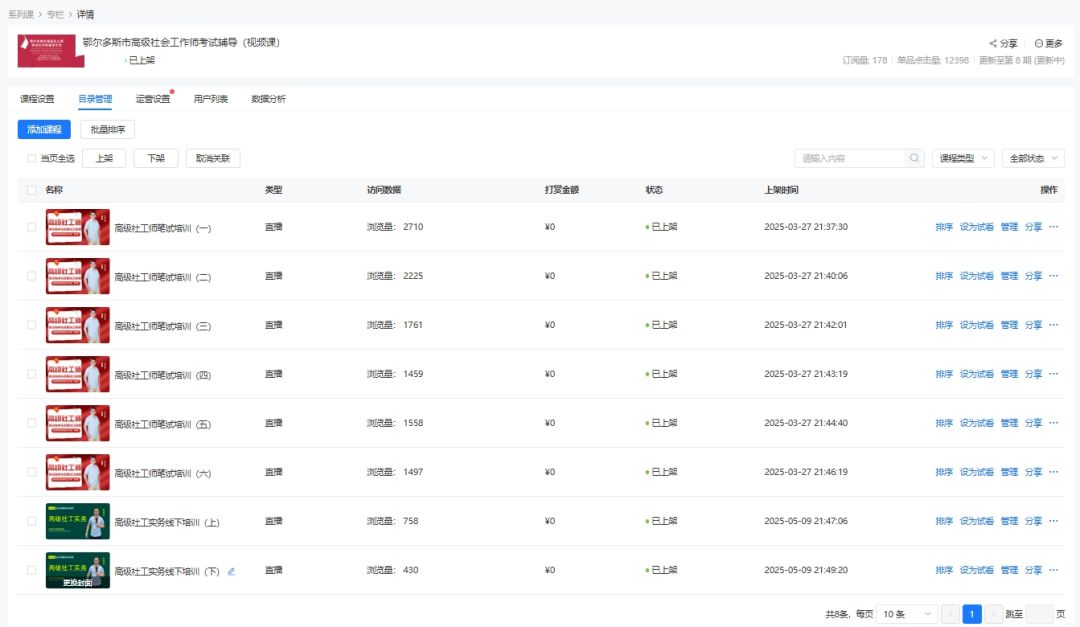
Task: Open the 全部状态 status dropdown
Action: [x=1033, y=158]
